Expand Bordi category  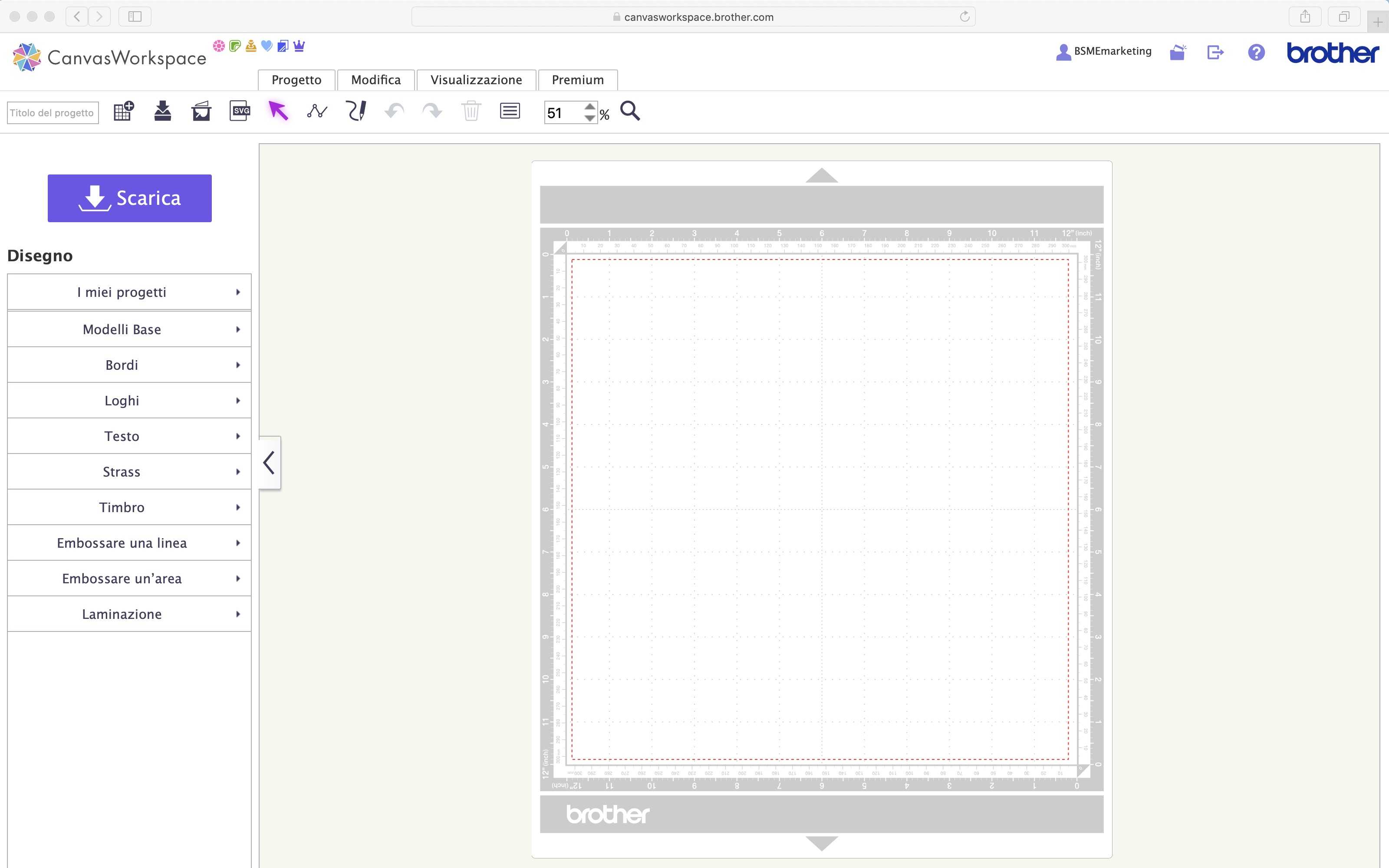click(x=129, y=365)
